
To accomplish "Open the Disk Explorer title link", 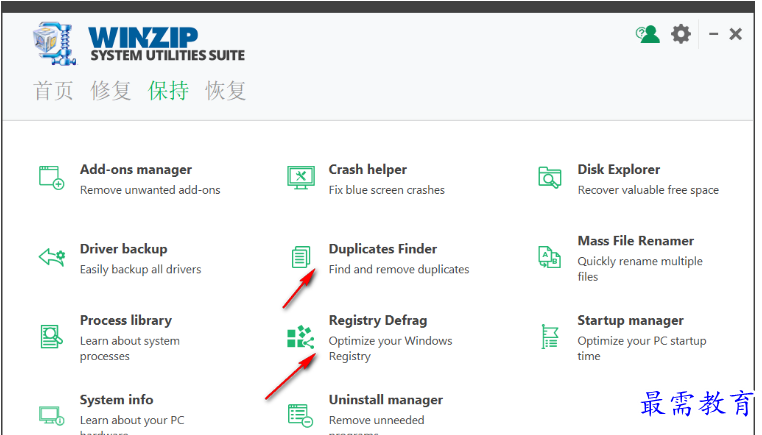I will [x=619, y=170].
